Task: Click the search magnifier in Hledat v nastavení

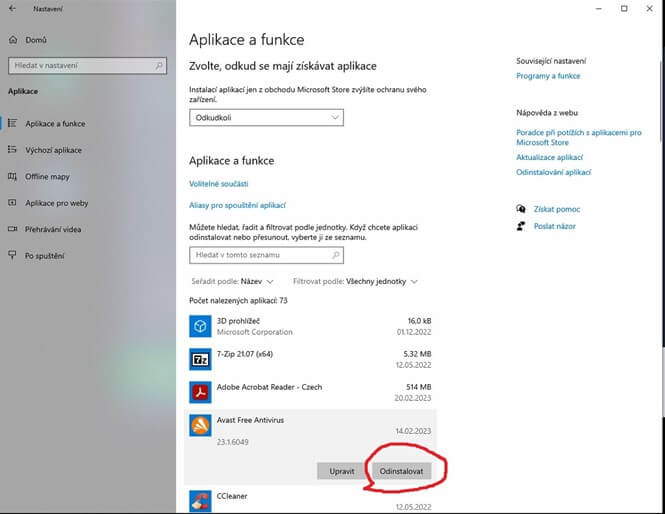Action: pos(159,66)
